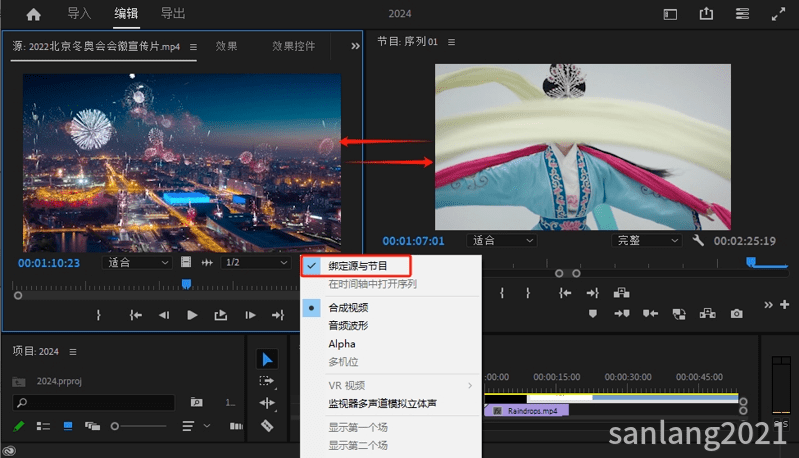The width and height of the screenshot is (799, 458).
Task: Open Creative Cloud icon in status bar
Action: pos(9,451)
